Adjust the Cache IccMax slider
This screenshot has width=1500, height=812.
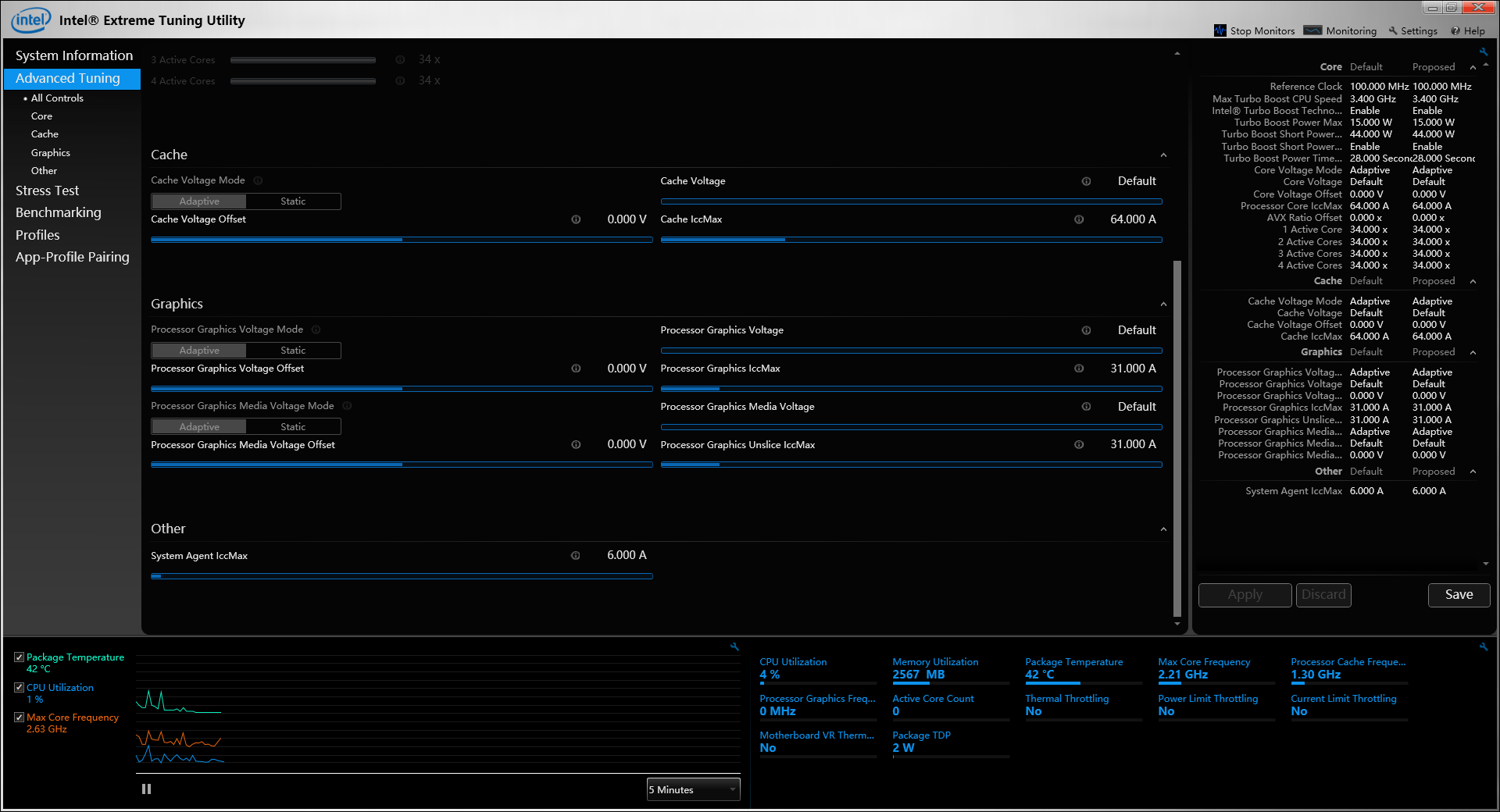tap(911, 240)
